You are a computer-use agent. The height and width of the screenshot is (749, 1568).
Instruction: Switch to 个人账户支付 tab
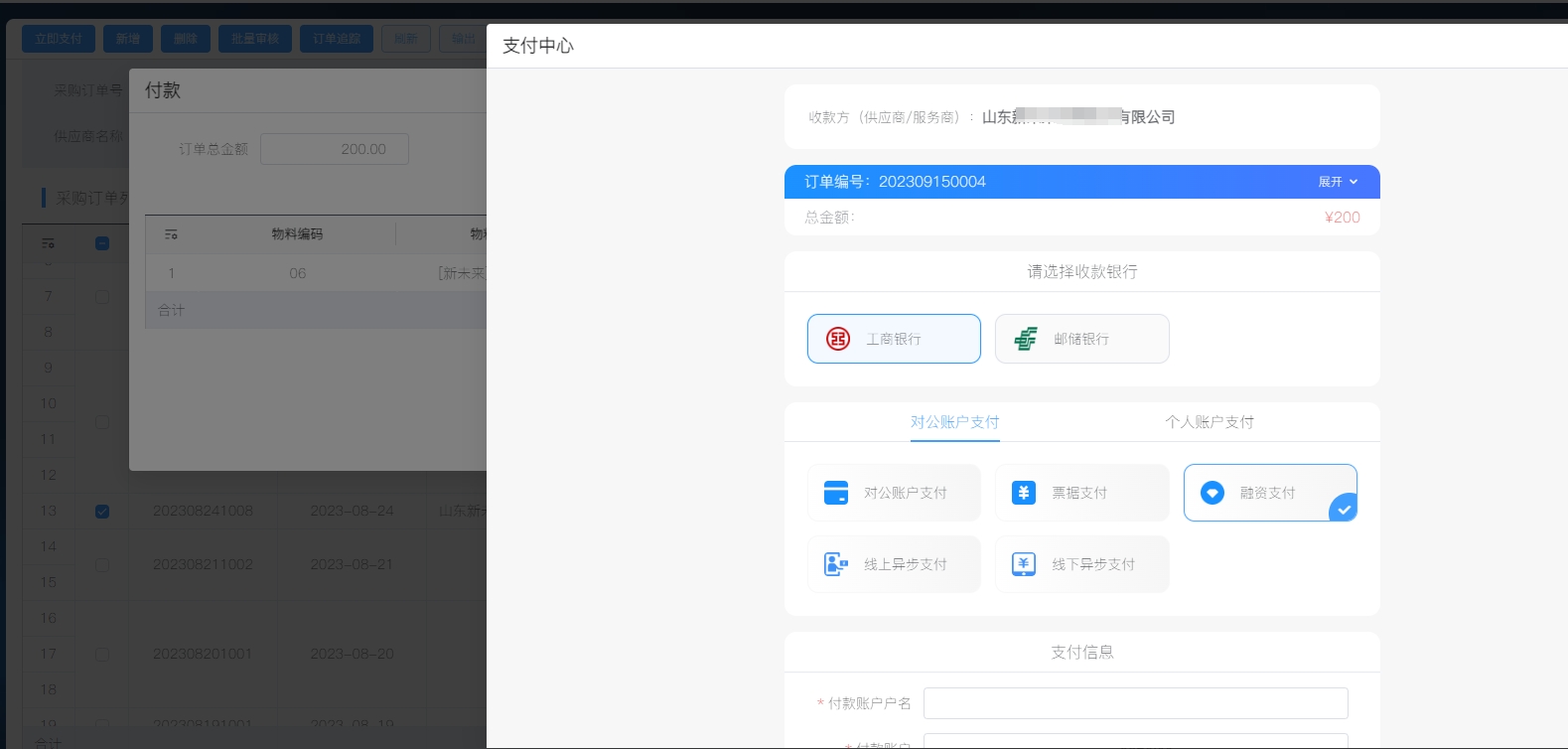click(1209, 422)
